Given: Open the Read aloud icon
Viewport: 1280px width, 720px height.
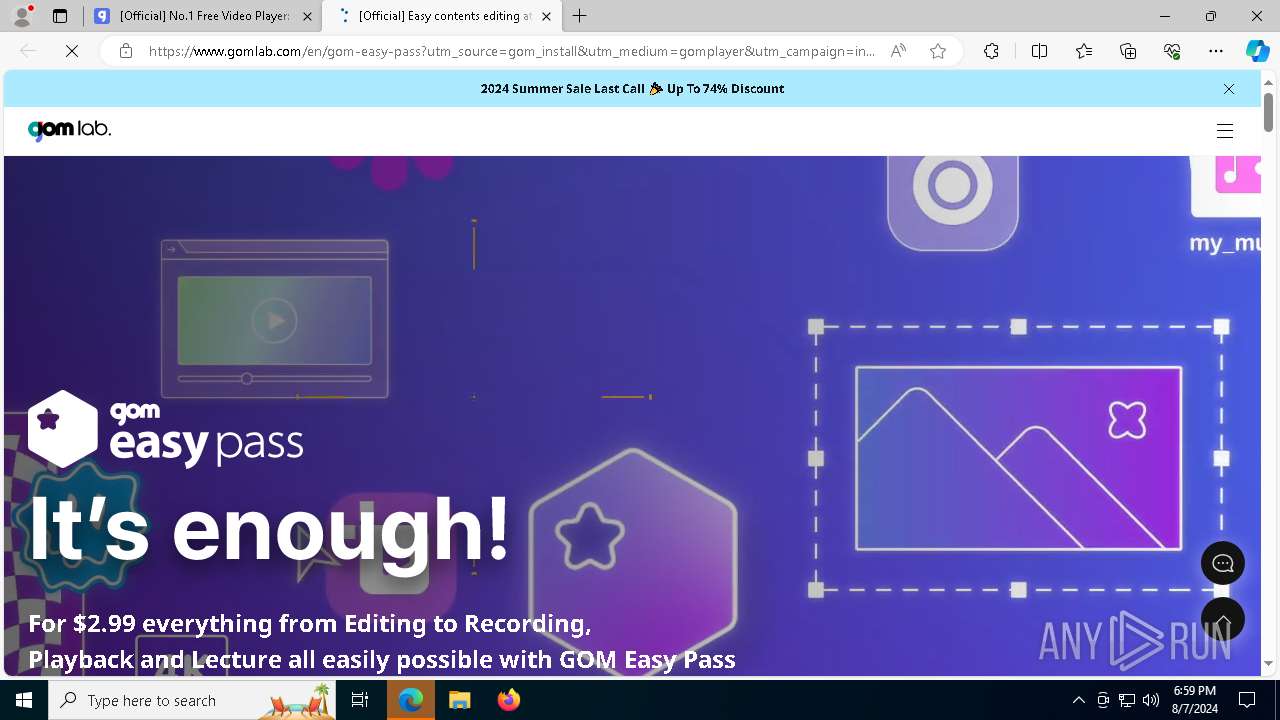Looking at the screenshot, I should coord(898,51).
